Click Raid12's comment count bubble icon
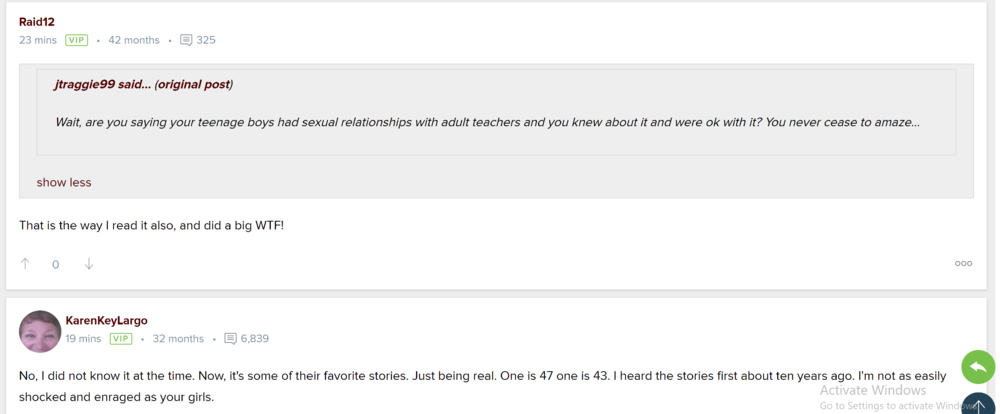Screen dimensions: 1000x414 point(186,41)
